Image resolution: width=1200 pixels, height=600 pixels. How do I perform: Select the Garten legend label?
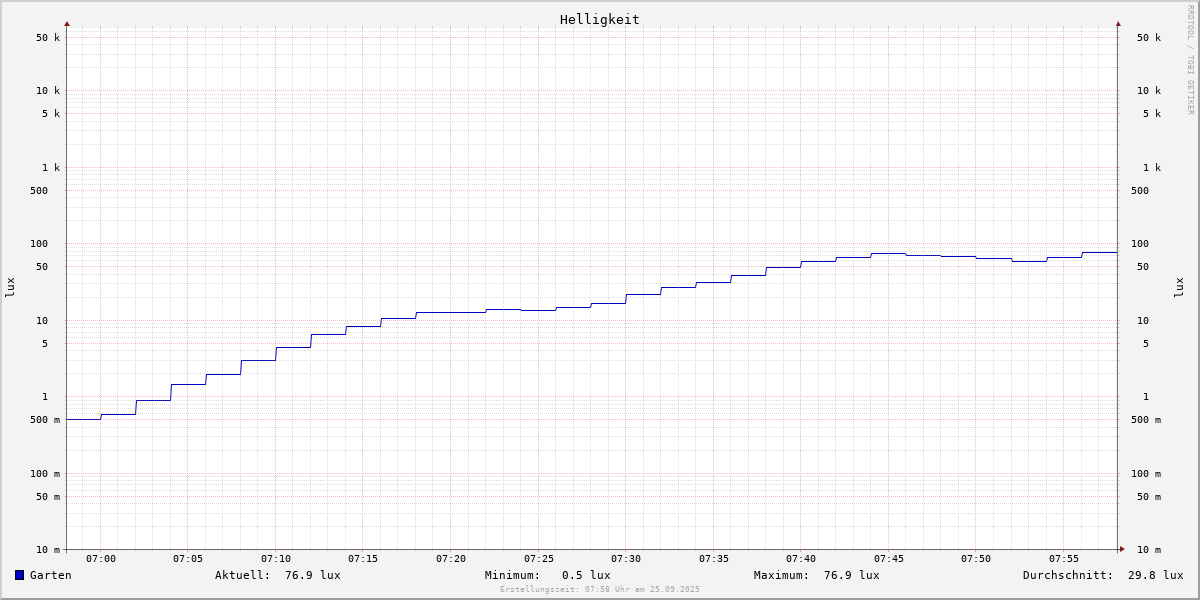click(50, 575)
